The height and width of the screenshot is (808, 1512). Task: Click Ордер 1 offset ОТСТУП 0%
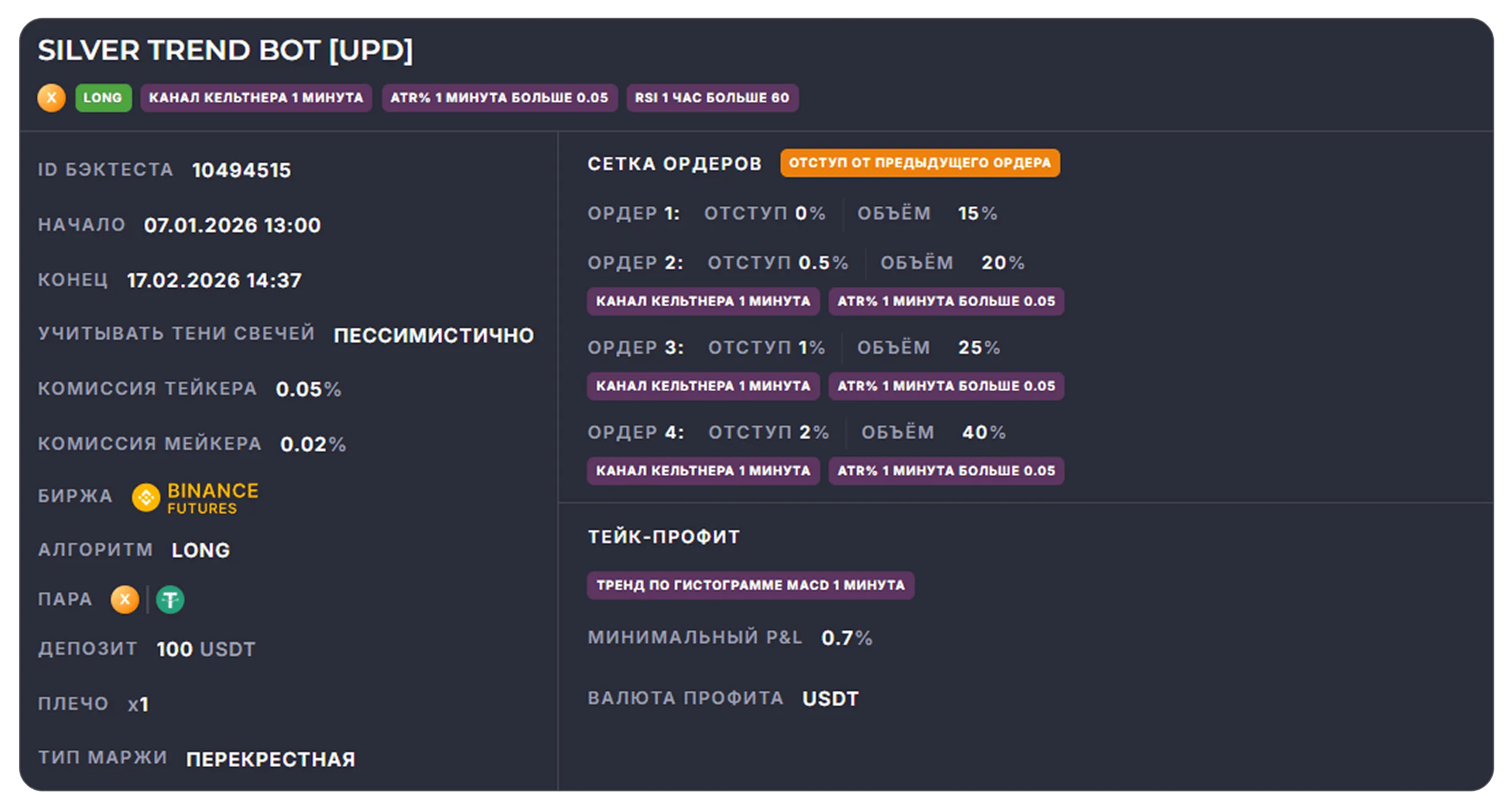[765, 213]
